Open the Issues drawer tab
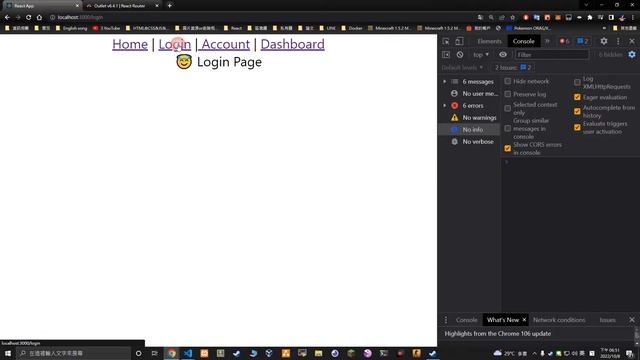Viewport: 640px width, 360px height. click(x=607, y=320)
